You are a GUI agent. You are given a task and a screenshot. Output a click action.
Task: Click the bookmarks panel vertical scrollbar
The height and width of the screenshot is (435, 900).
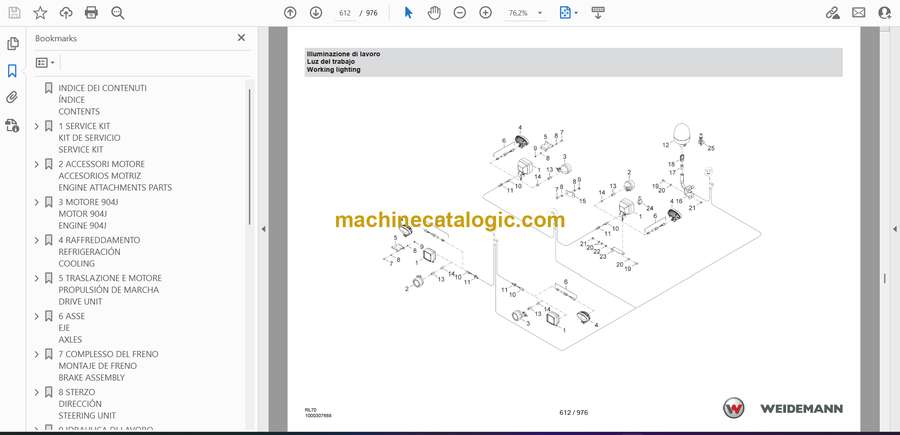249,157
